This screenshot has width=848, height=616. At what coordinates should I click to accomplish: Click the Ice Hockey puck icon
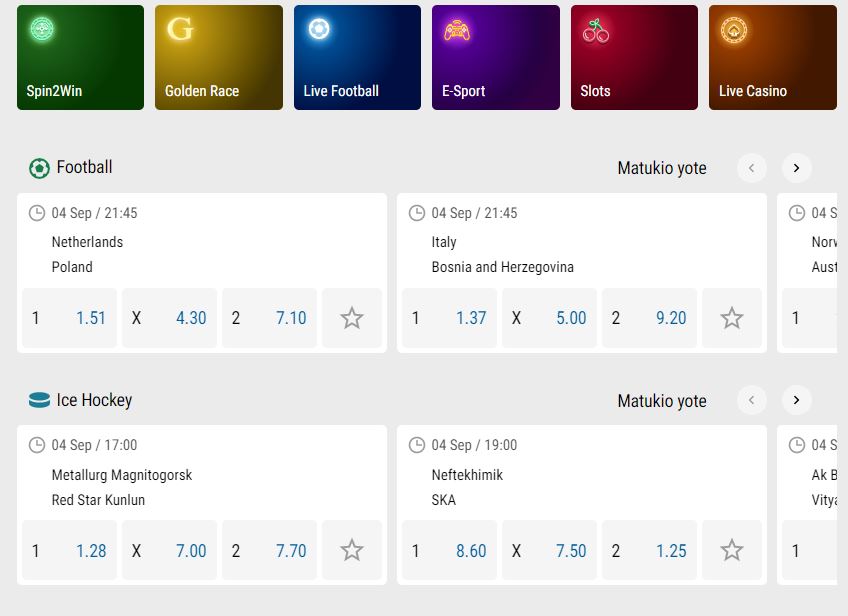click(x=39, y=400)
